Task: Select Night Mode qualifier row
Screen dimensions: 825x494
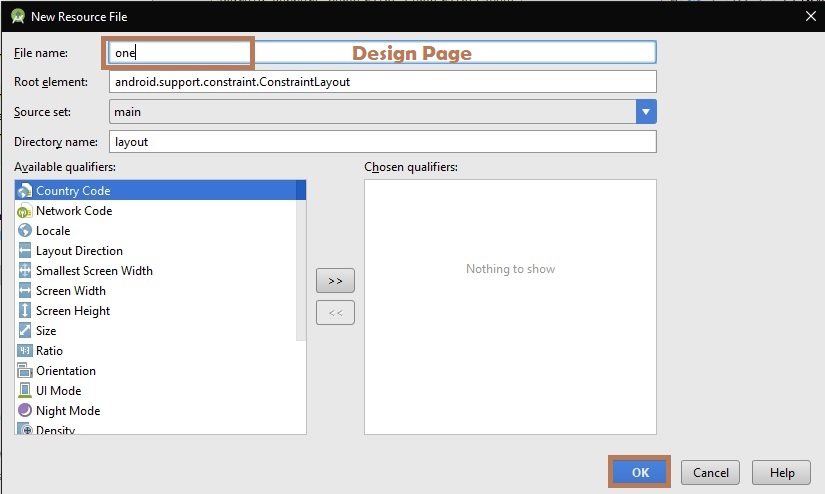Action: [160, 410]
